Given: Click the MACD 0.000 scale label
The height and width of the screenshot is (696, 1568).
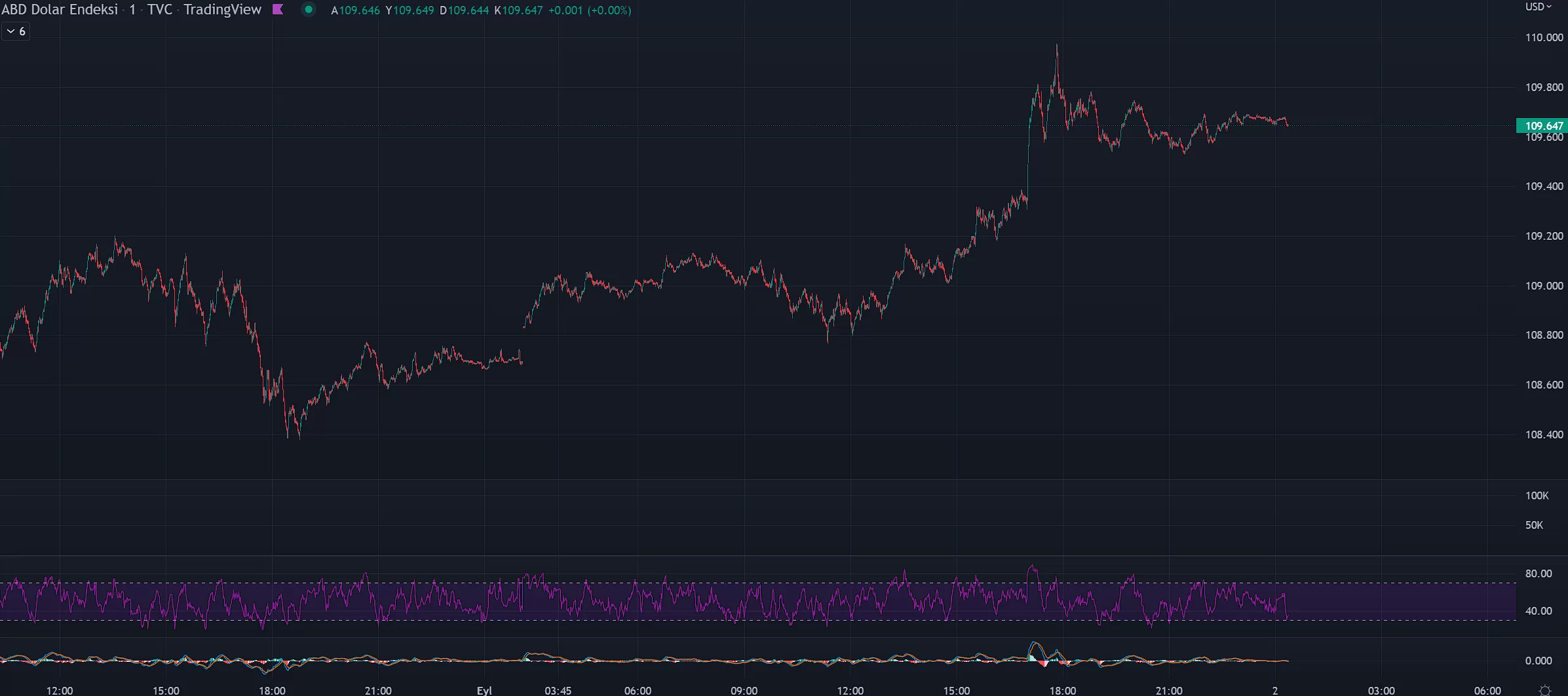Looking at the screenshot, I should [x=1538, y=661].
